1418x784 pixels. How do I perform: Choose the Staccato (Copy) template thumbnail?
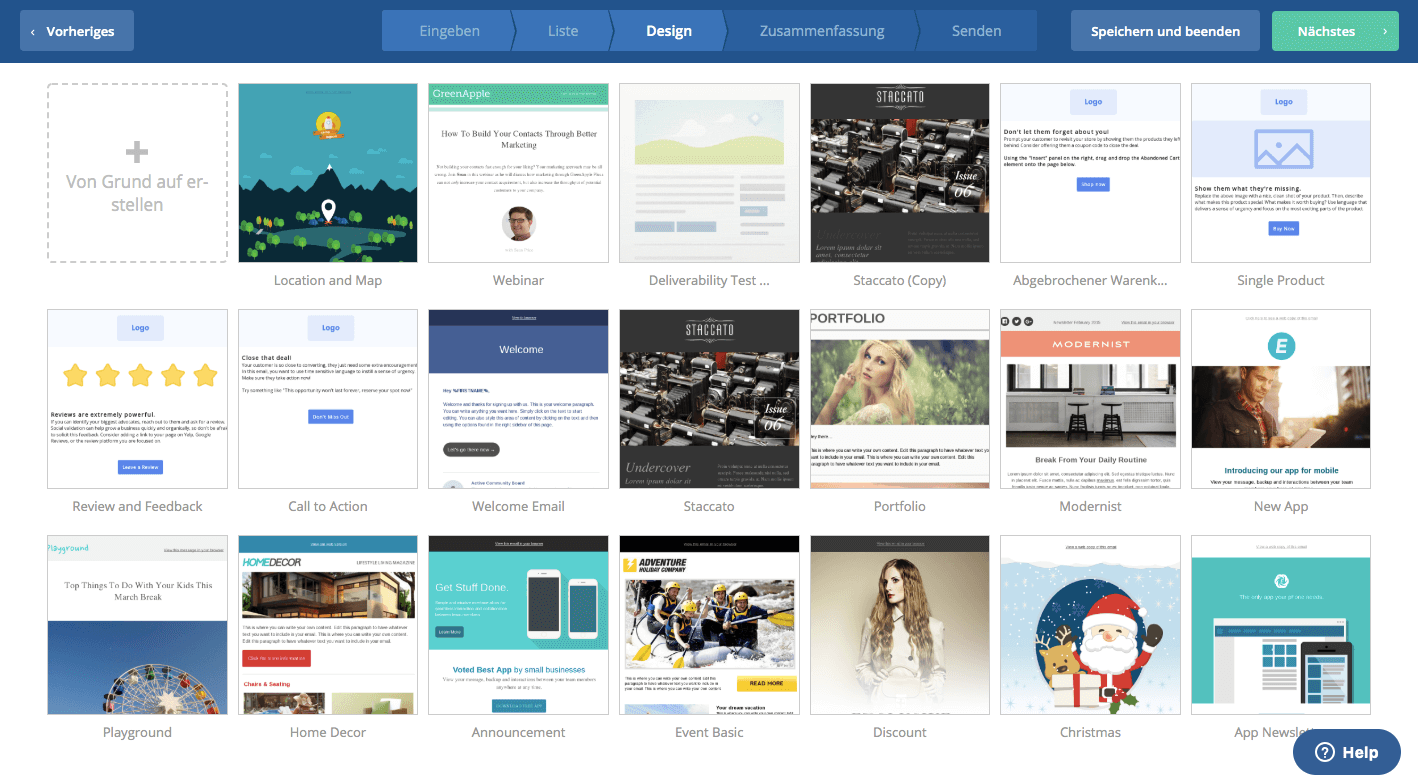(x=900, y=173)
